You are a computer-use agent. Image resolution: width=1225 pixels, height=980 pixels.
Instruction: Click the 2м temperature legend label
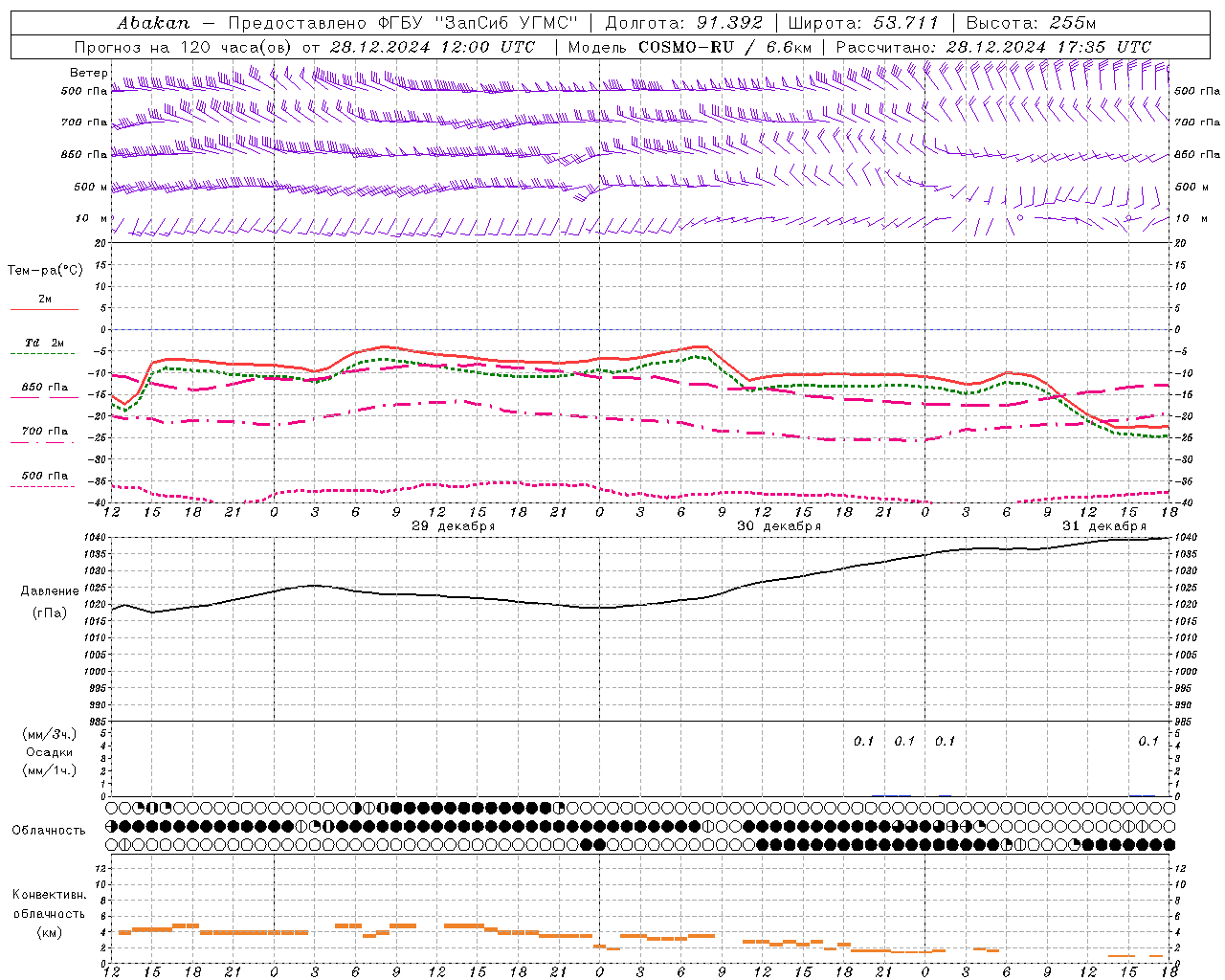(45, 299)
